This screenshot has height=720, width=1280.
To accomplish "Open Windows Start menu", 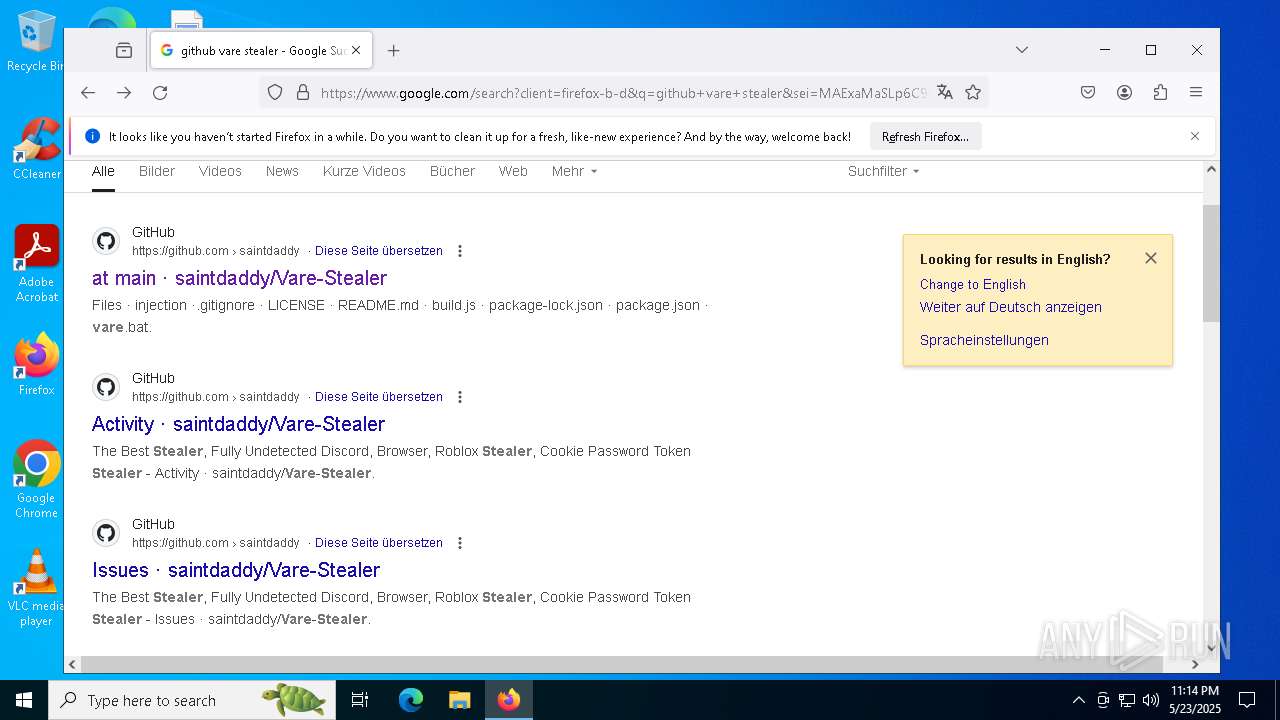I will 24,700.
